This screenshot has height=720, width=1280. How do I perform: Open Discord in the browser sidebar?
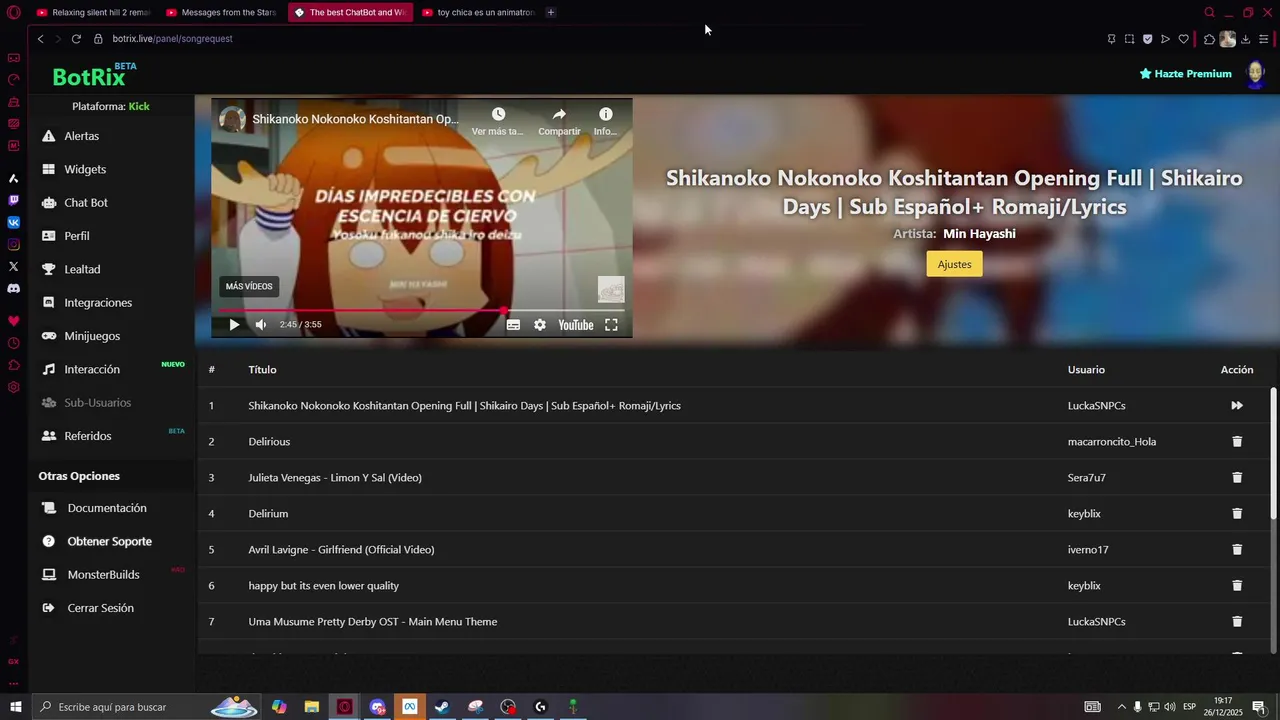tap(13, 288)
